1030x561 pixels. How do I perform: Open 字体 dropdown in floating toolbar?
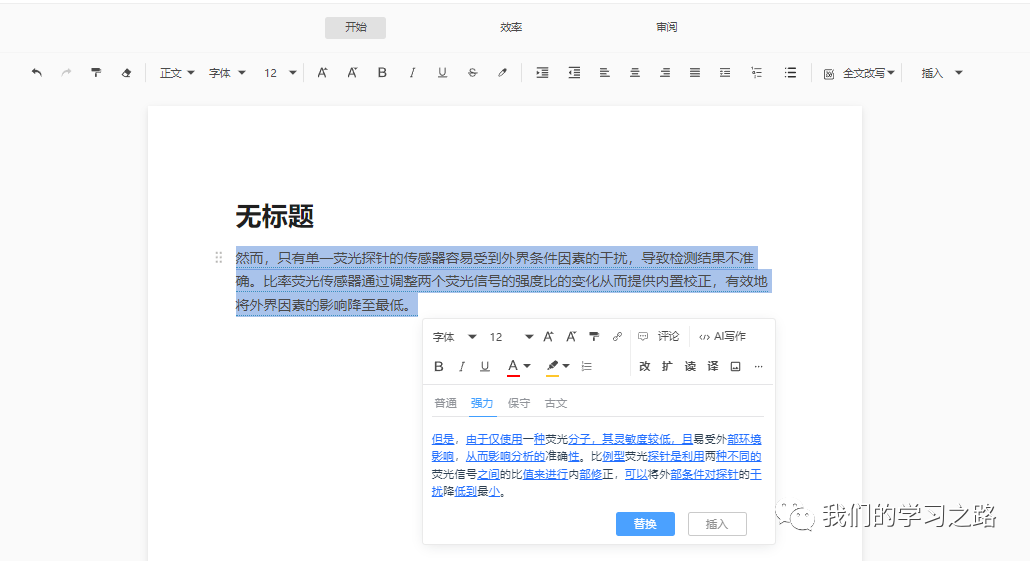click(x=454, y=337)
